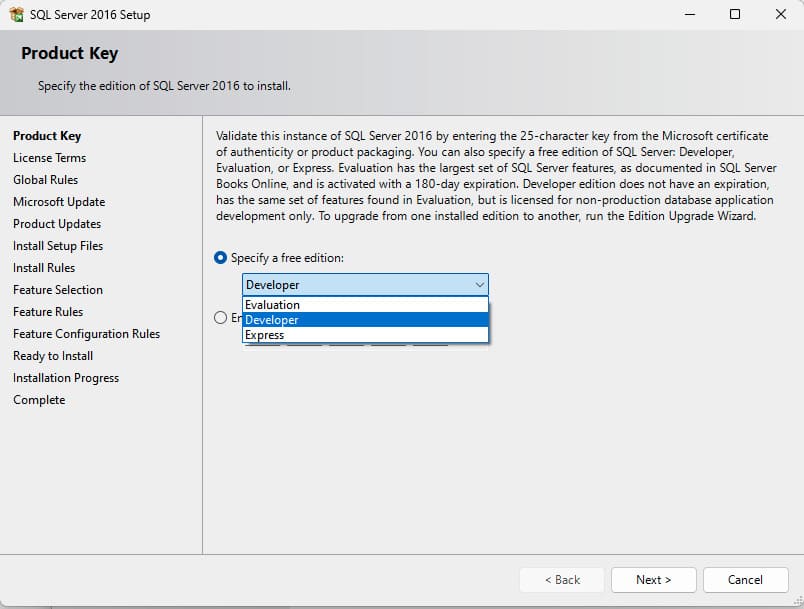Minimize the SQL Server Setup window
804x609 pixels.
click(689, 15)
